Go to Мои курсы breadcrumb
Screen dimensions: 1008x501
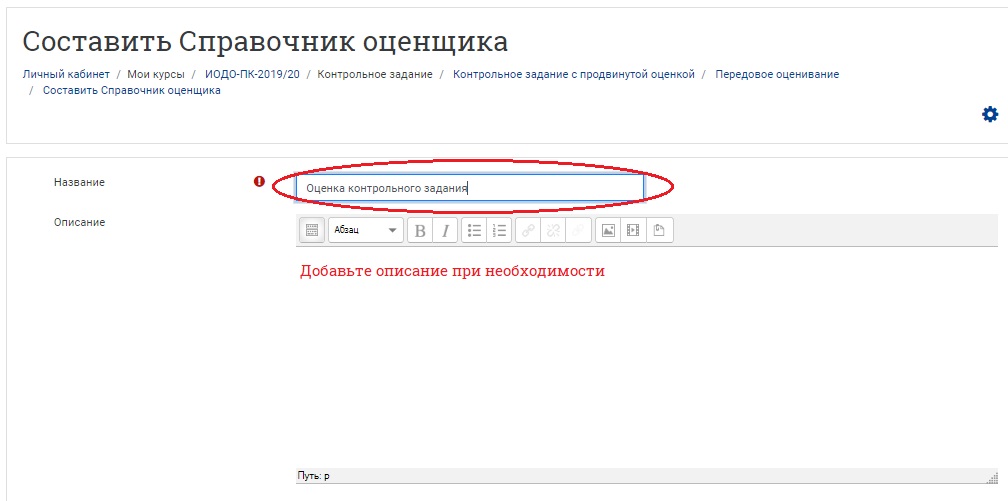tap(156, 74)
